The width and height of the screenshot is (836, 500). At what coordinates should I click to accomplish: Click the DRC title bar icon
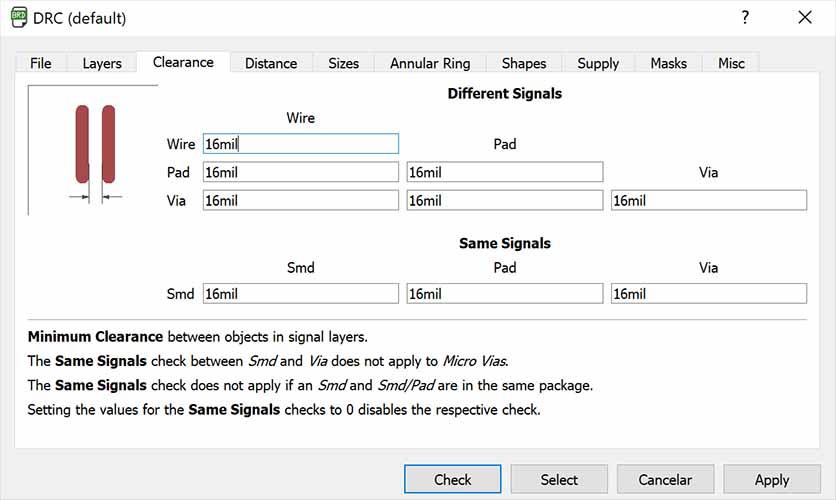click(18, 18)
